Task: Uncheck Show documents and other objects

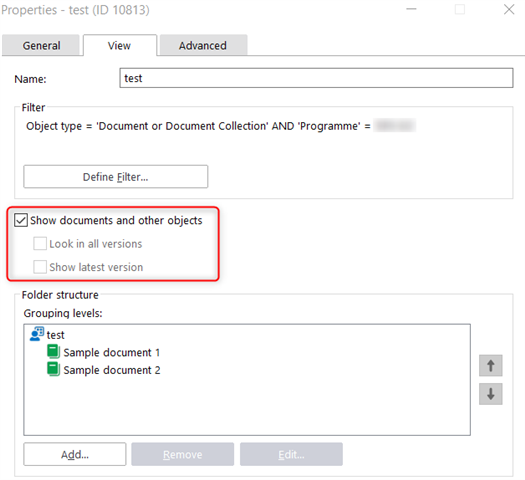Action: pyautogui.click(x=21, y=220)
